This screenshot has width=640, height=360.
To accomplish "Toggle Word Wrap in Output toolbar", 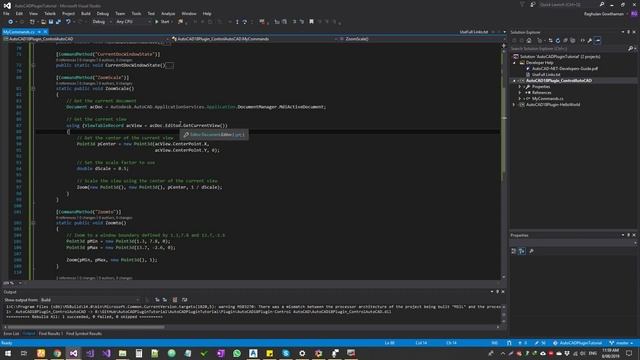I will point(184,300).
